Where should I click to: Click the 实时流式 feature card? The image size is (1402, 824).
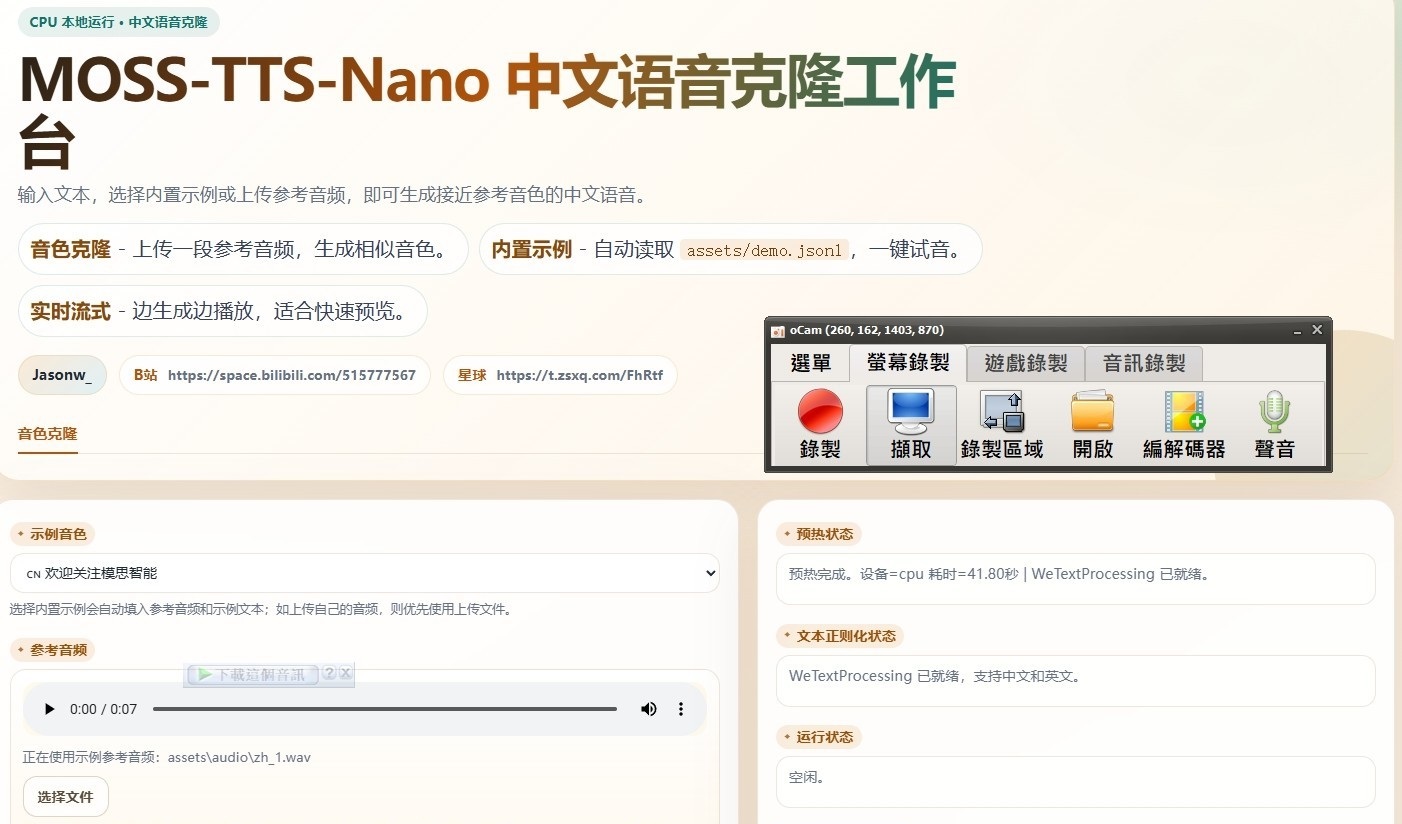pos(222,311)
